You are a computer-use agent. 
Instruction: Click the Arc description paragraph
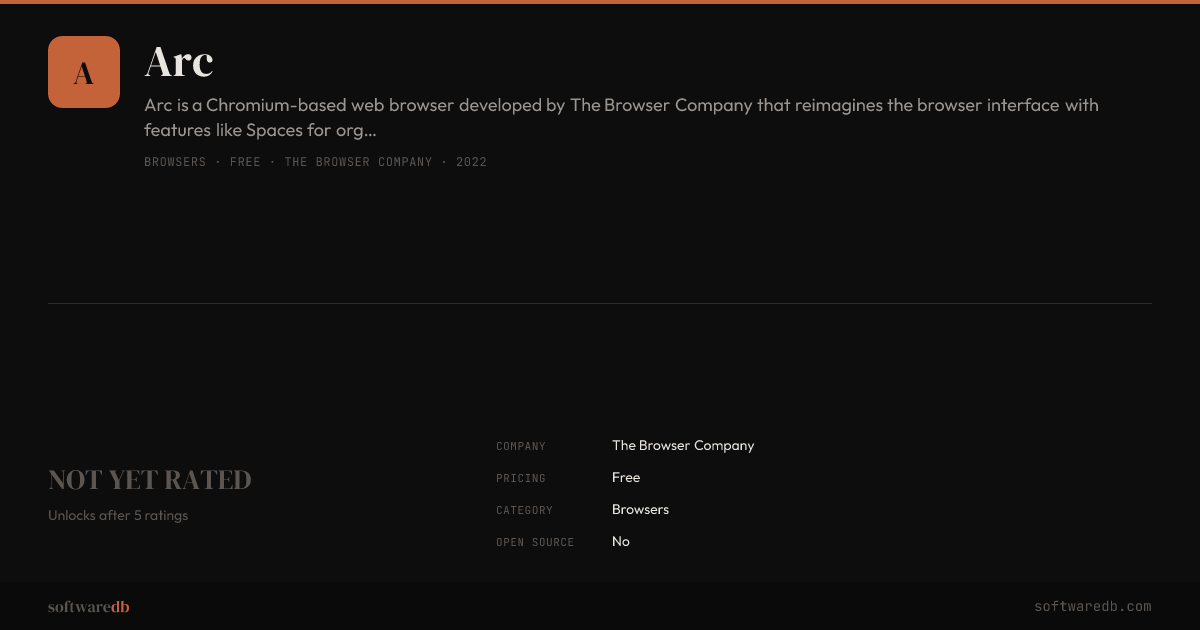pos(621,118)
